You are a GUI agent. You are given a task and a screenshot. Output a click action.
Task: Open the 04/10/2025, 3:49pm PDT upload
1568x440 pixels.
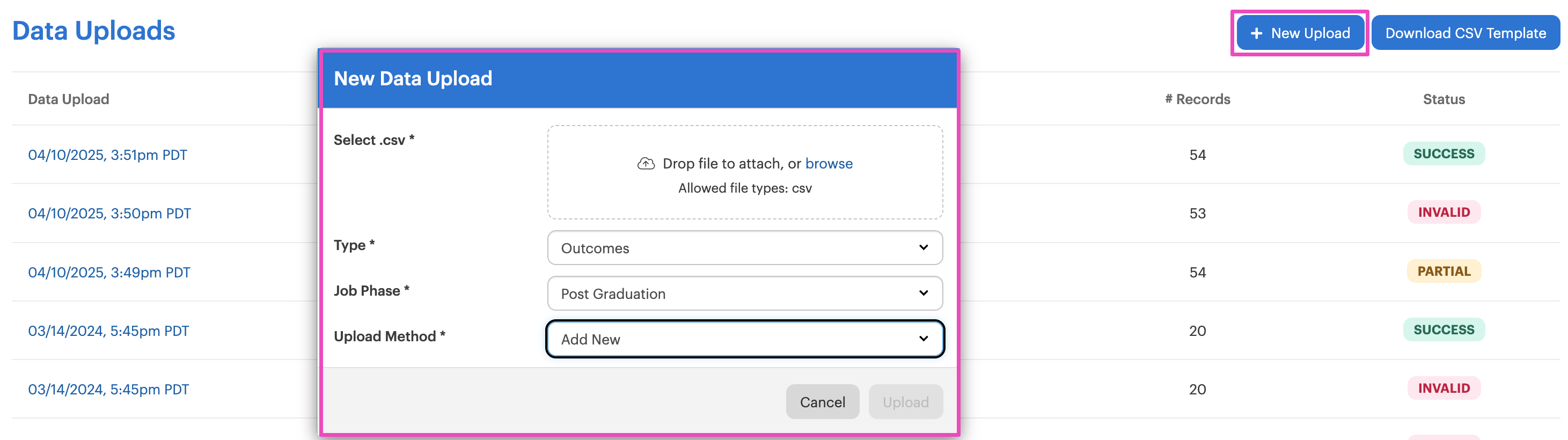[109, 273]
